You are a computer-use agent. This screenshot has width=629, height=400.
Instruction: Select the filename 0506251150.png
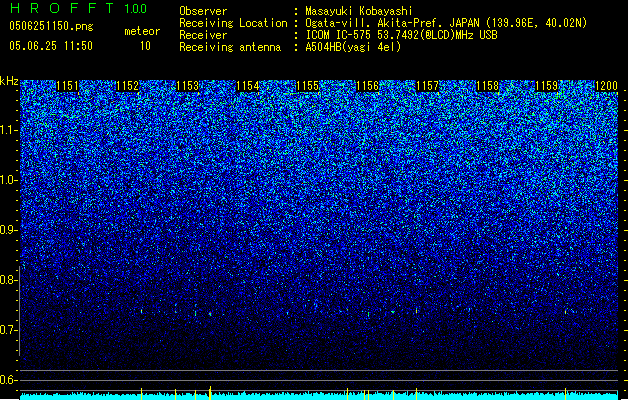[51, 26]
